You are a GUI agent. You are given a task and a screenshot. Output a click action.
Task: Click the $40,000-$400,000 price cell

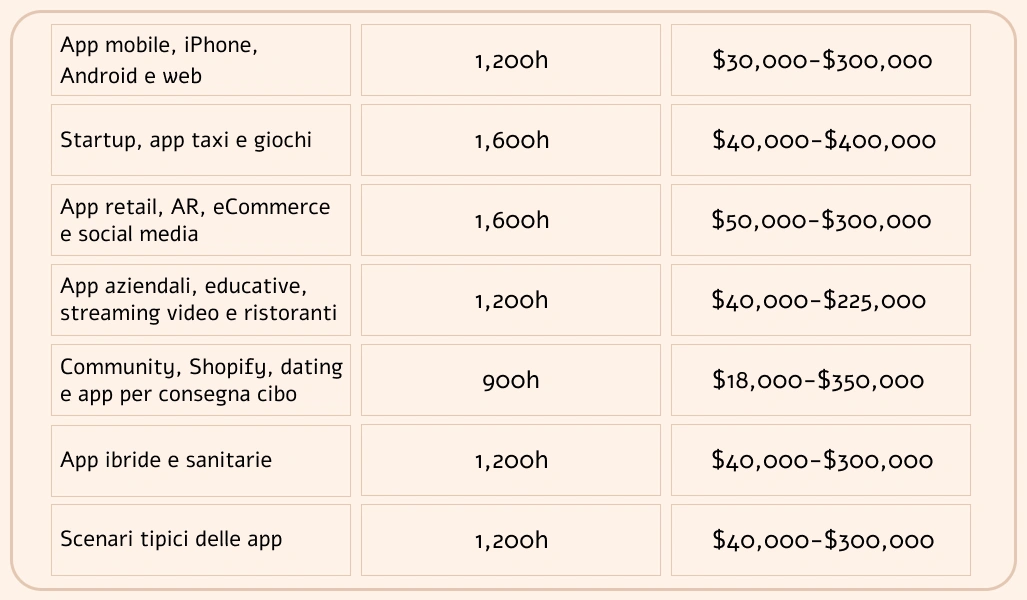pyautogui.click(x=821, y=140)
